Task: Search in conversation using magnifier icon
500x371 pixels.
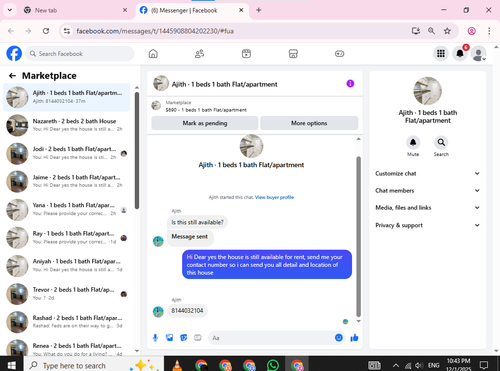Action: pos(441,143)
